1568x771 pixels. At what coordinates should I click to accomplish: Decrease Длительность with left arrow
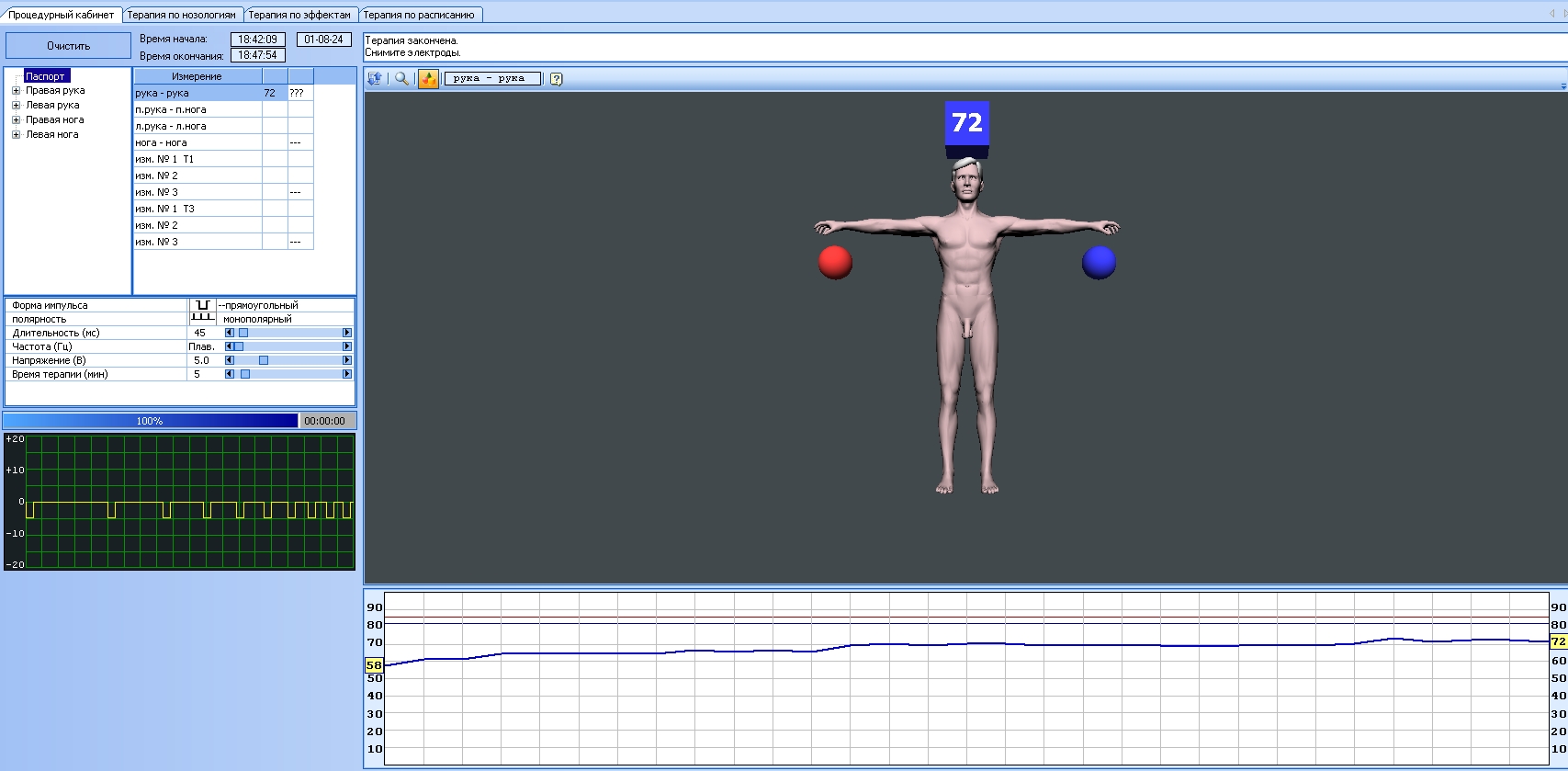230,333
